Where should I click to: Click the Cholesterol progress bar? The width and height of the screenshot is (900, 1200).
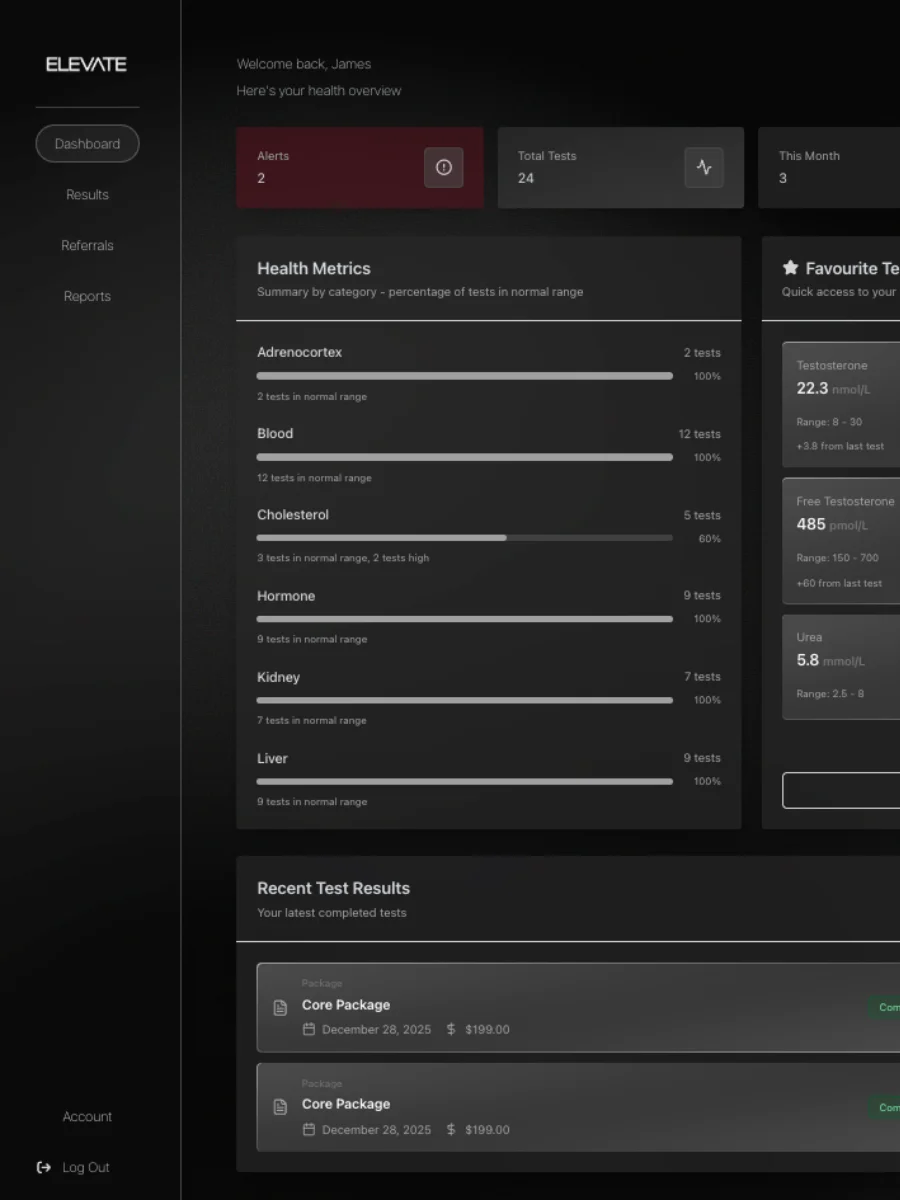464,538
